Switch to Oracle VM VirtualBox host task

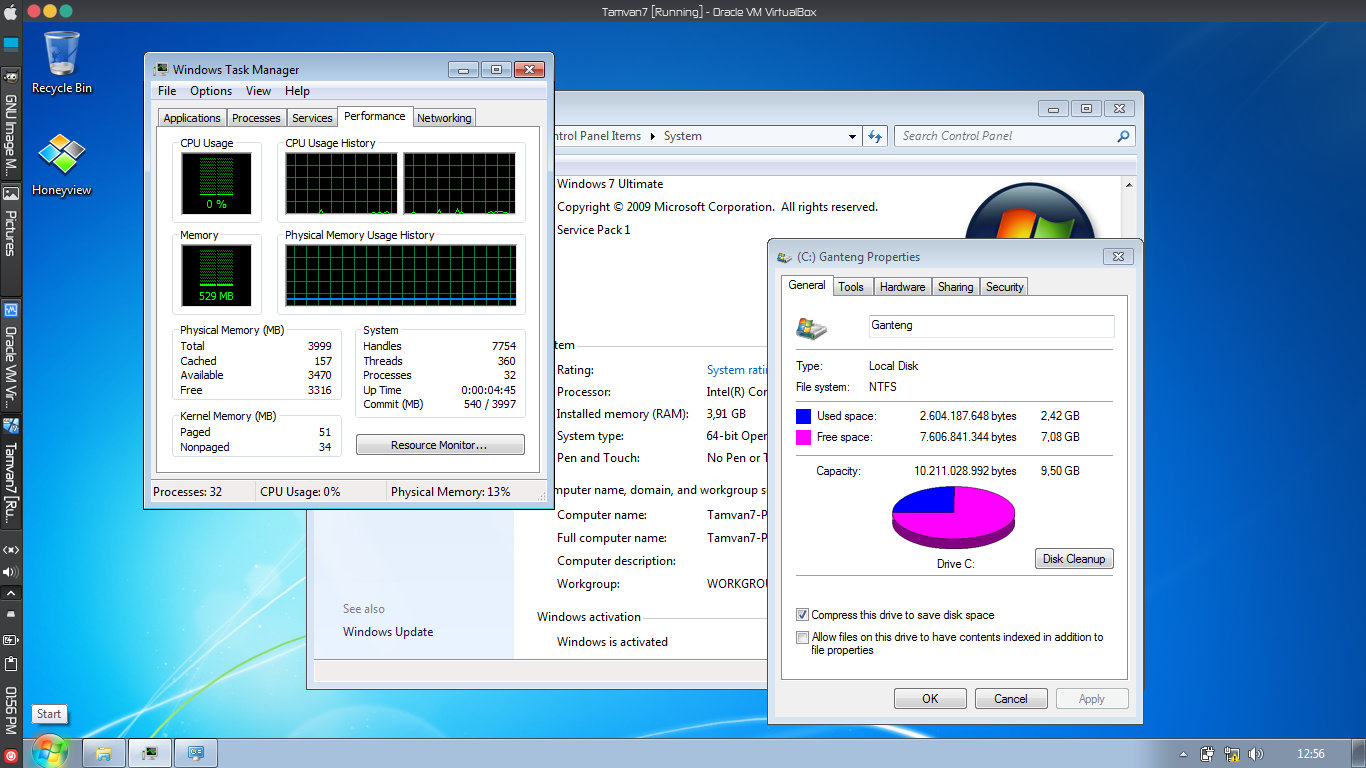coord(11,353)
